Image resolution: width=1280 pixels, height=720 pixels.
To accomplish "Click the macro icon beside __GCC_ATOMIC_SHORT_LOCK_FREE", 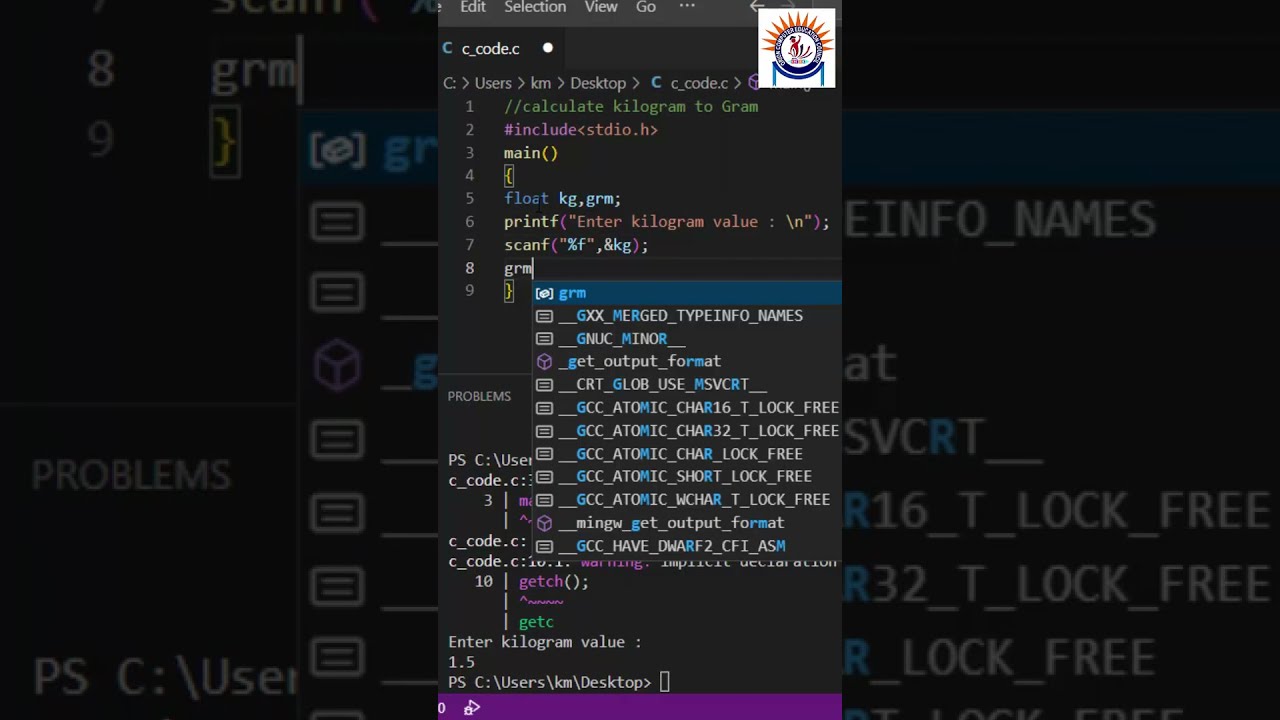I will (544, 477).
